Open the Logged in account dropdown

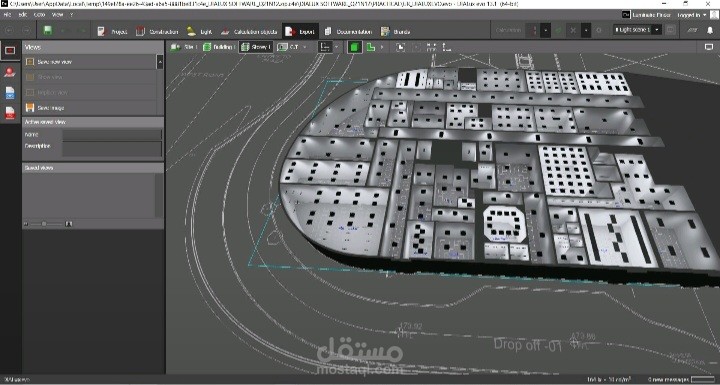(691, 15)
